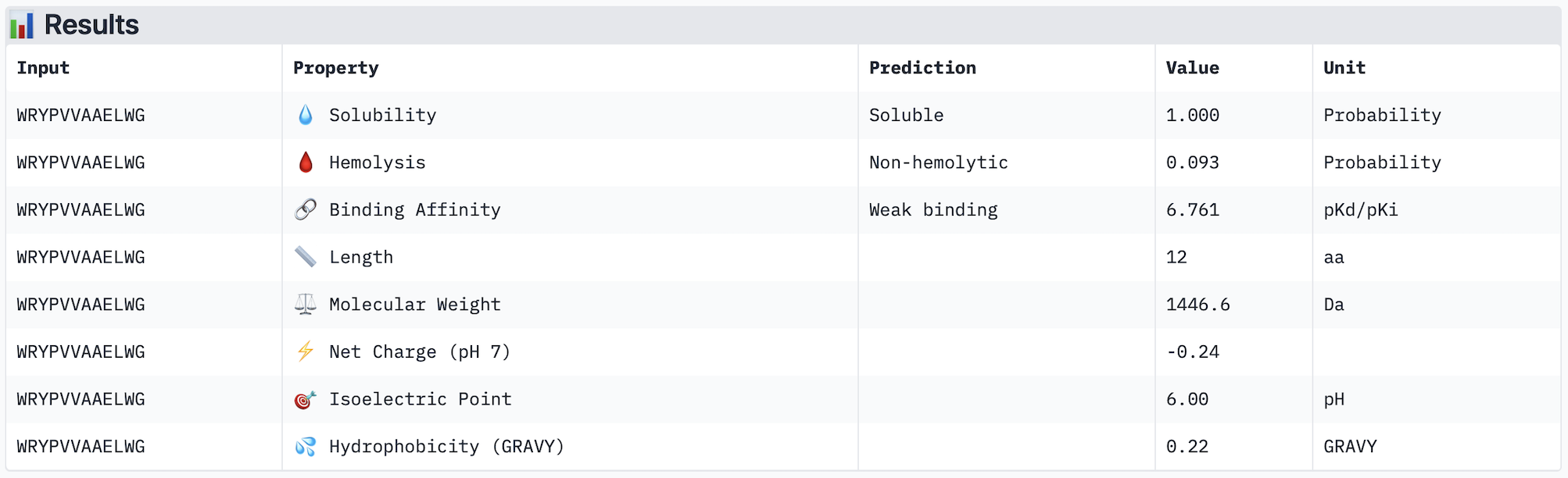Click the ruler Length icon
This screenshot has width=1568, height=478.
[x=306, y=257]
